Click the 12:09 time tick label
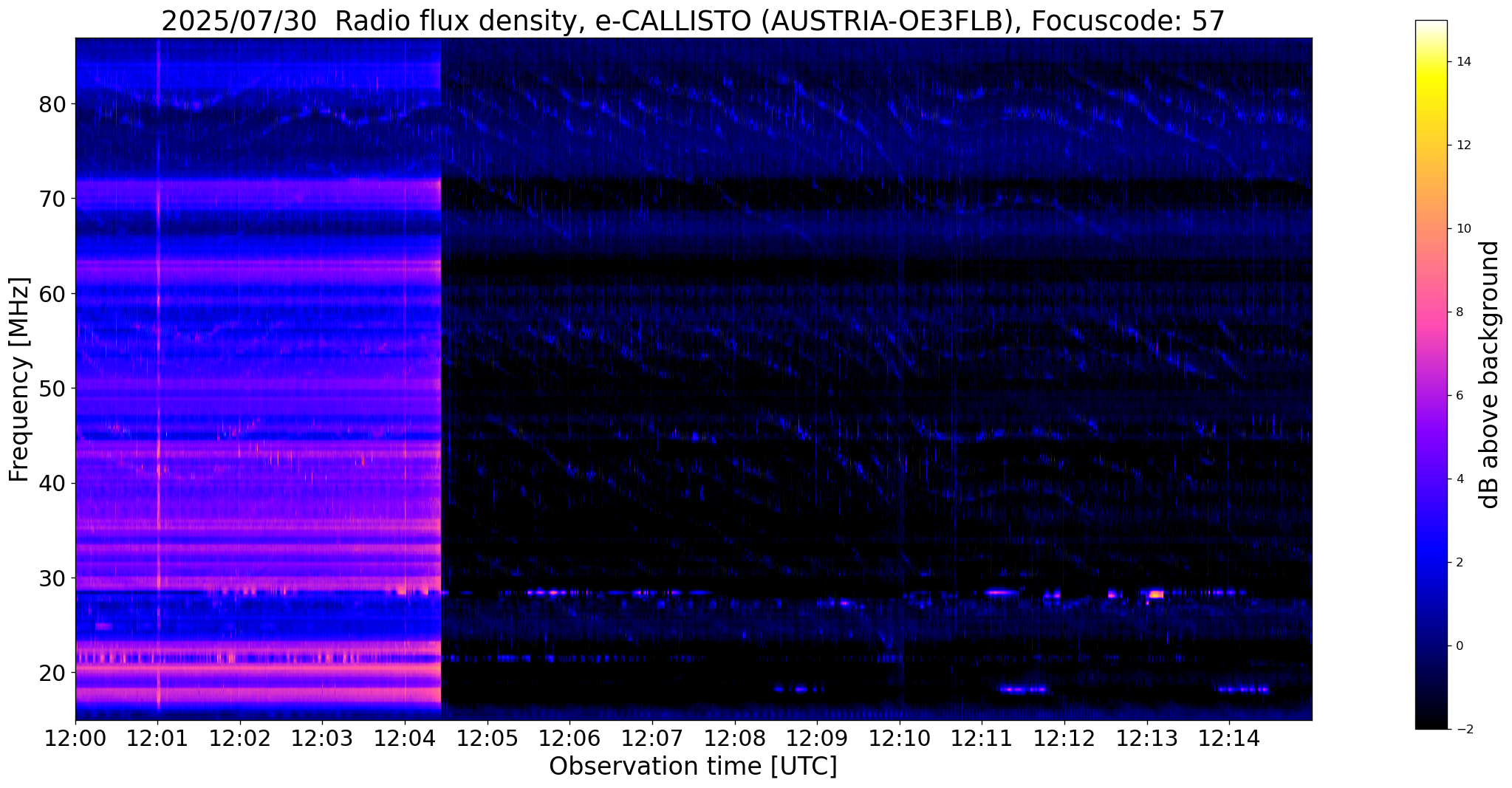1512x788 pixels. 817,739
